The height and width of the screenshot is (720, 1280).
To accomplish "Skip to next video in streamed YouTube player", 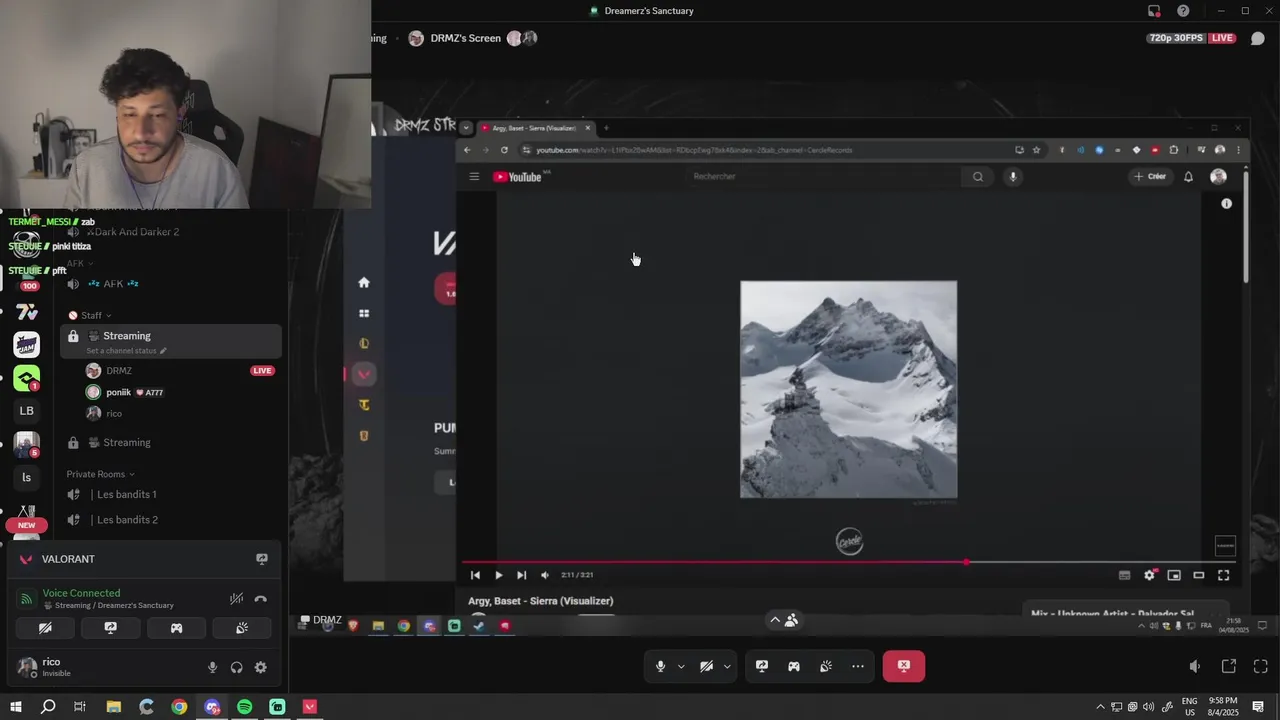I will click(521, 575).
